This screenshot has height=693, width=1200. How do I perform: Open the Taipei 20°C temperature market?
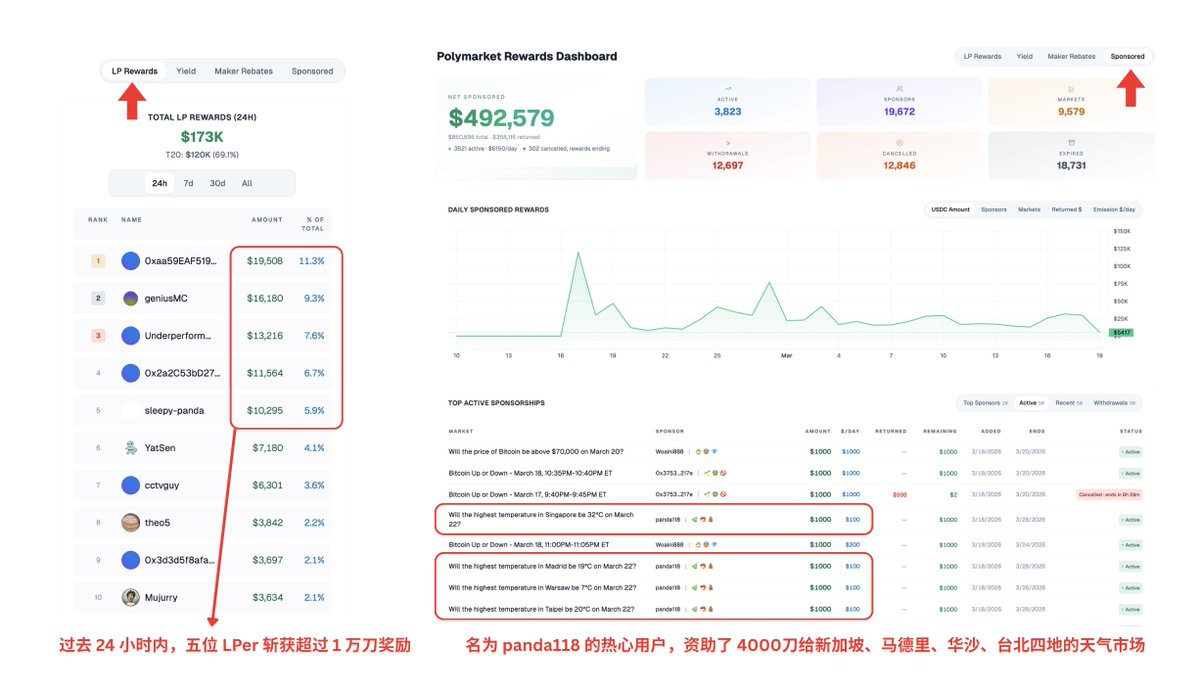coord(541,609)
